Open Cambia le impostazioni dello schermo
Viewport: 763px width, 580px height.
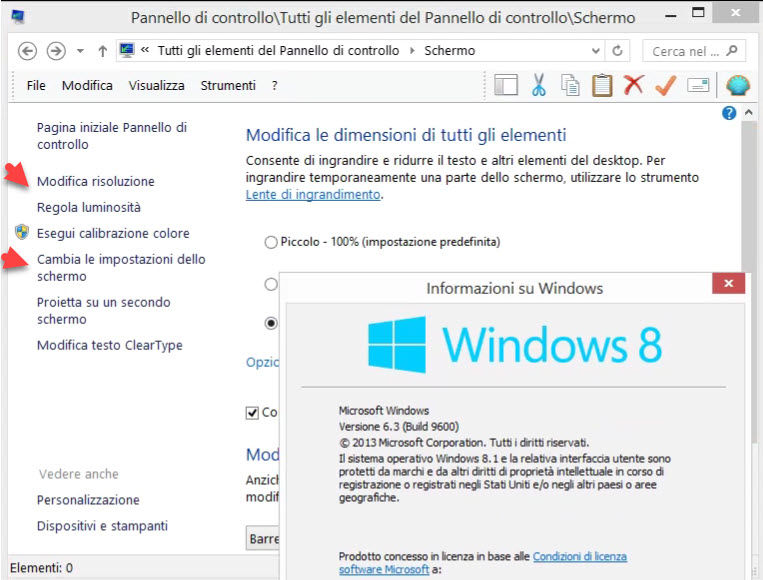[x=121, y=268]
